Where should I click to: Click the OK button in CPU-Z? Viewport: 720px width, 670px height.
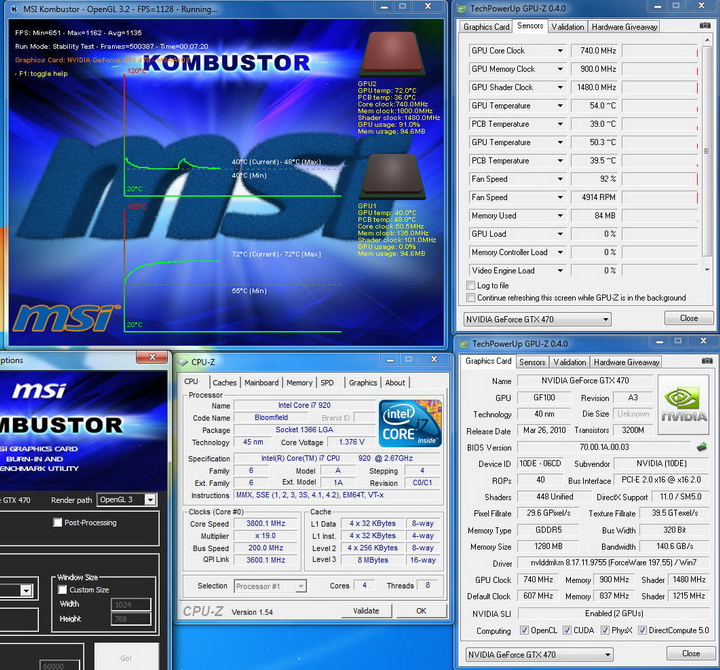point(421,611)
